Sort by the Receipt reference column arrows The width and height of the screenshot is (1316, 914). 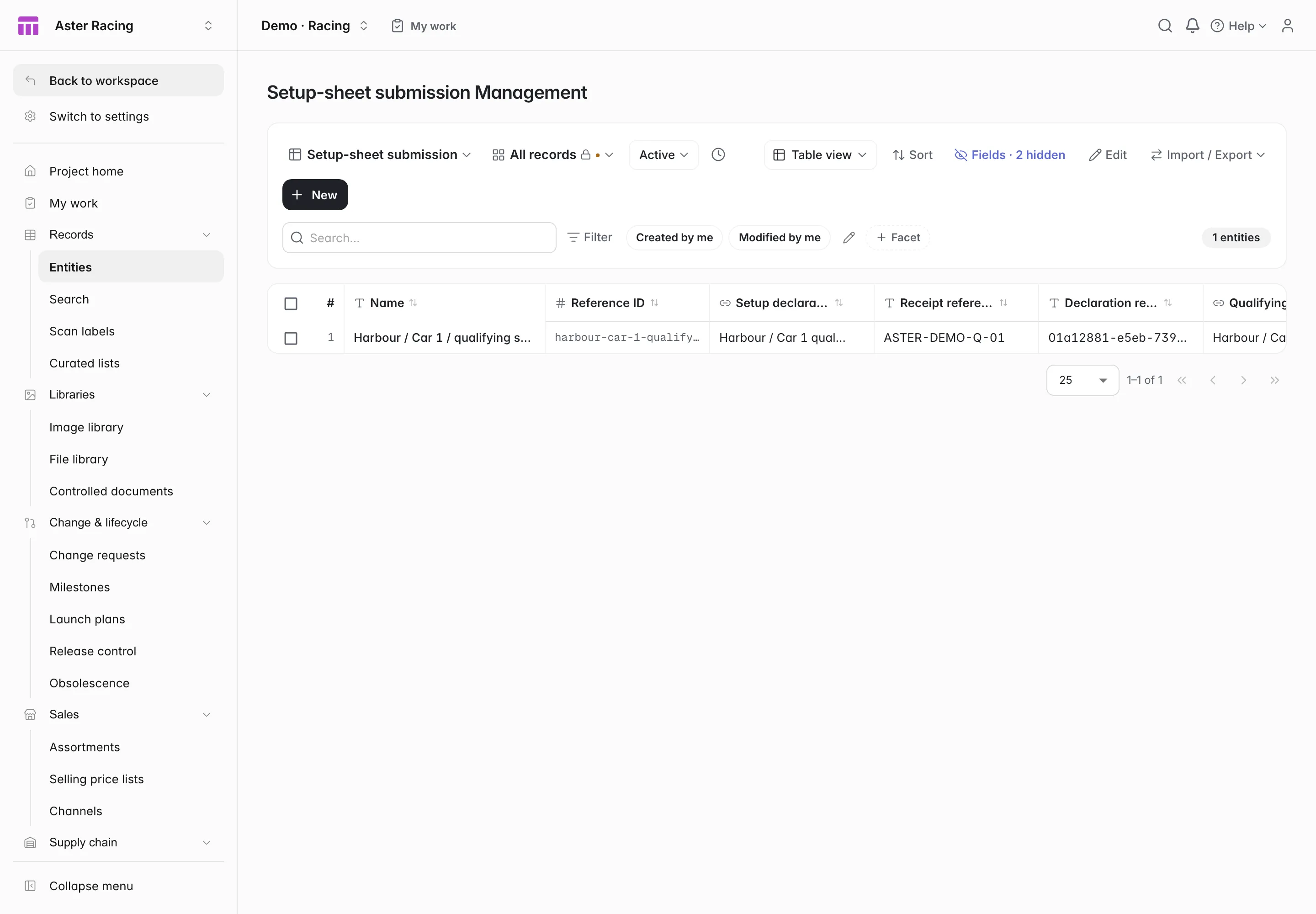click(1003, 303)
